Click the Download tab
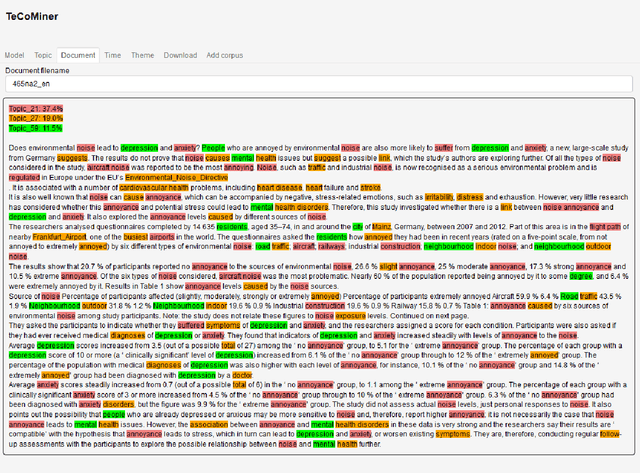640x473 pixels. (180, 55)
